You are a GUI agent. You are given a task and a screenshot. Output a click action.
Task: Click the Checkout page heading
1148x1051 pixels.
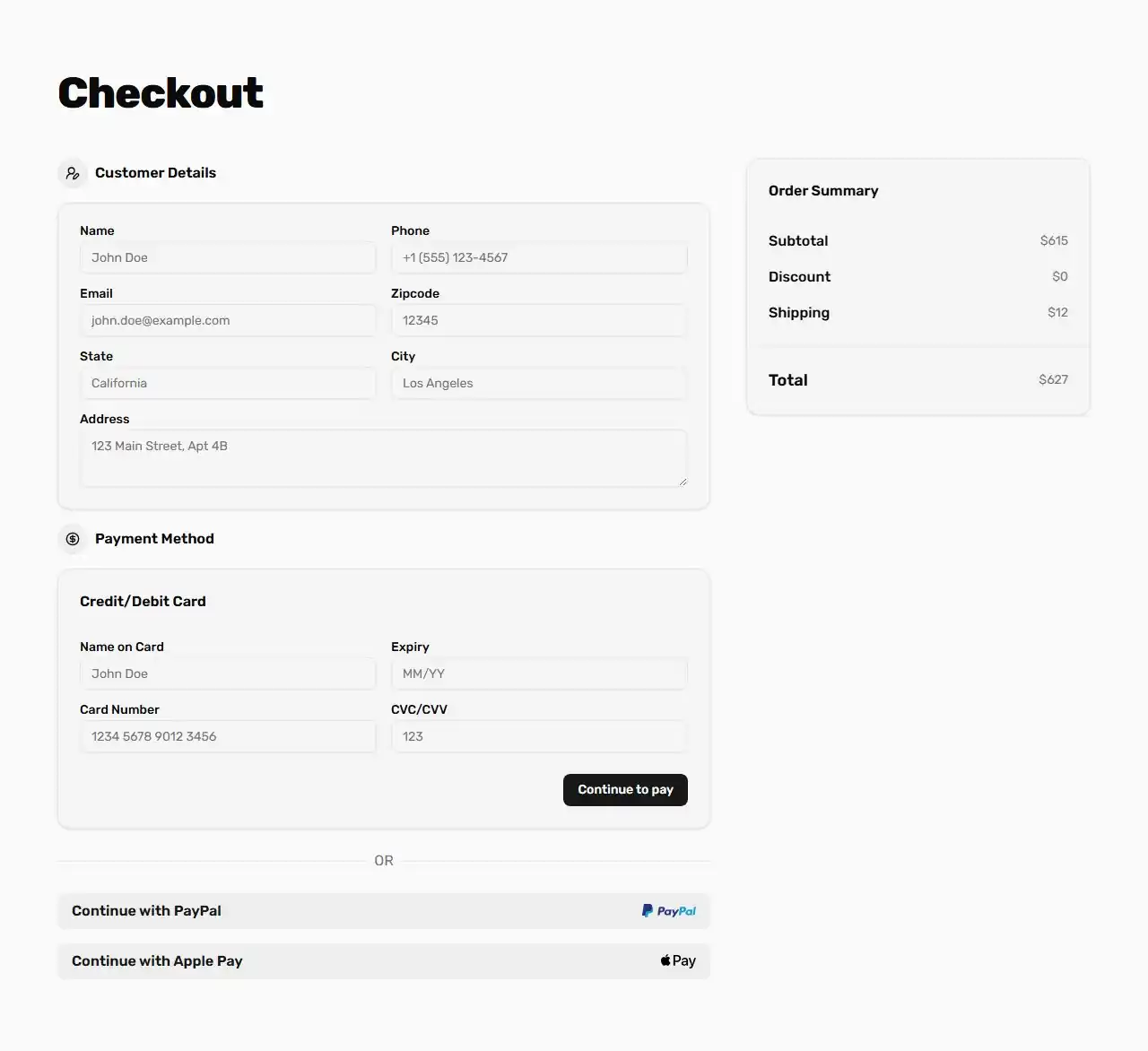pos(161,91)
